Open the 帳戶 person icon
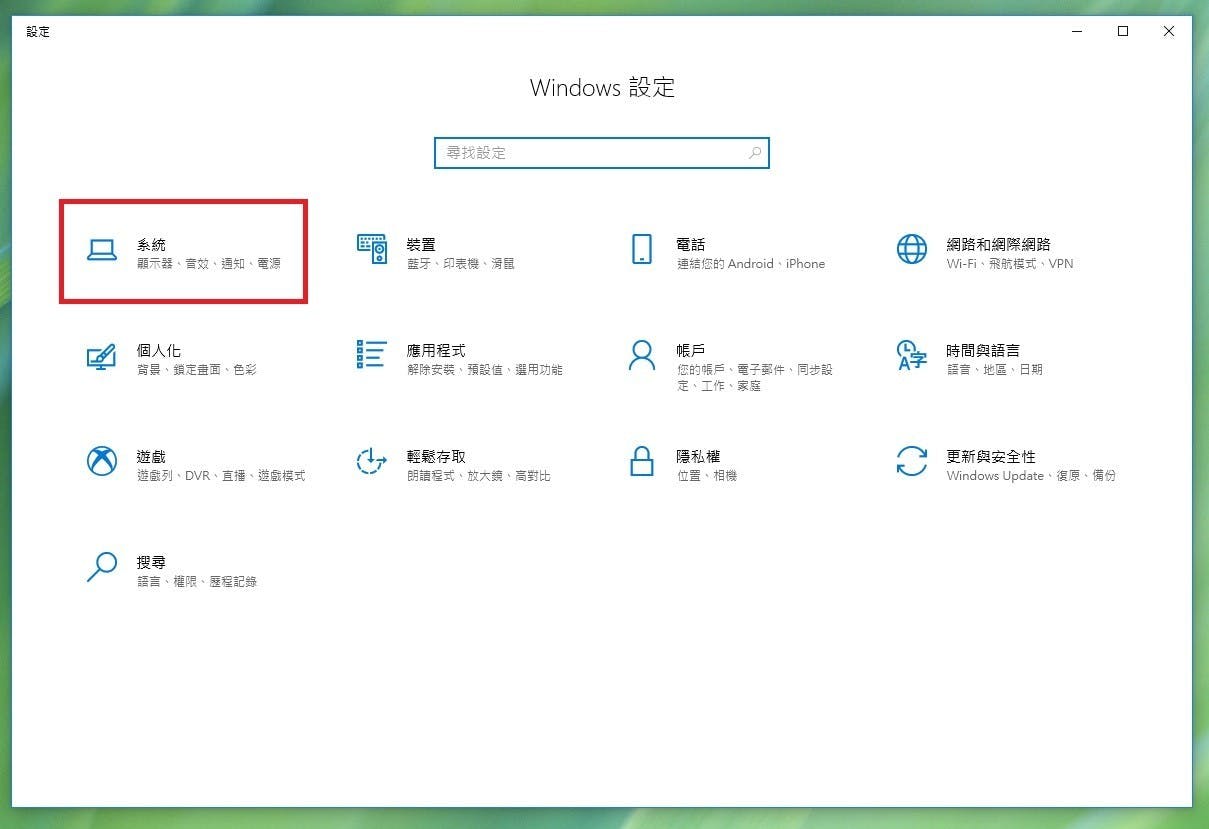Viewport: 1209px width, 829px height. 642,355
